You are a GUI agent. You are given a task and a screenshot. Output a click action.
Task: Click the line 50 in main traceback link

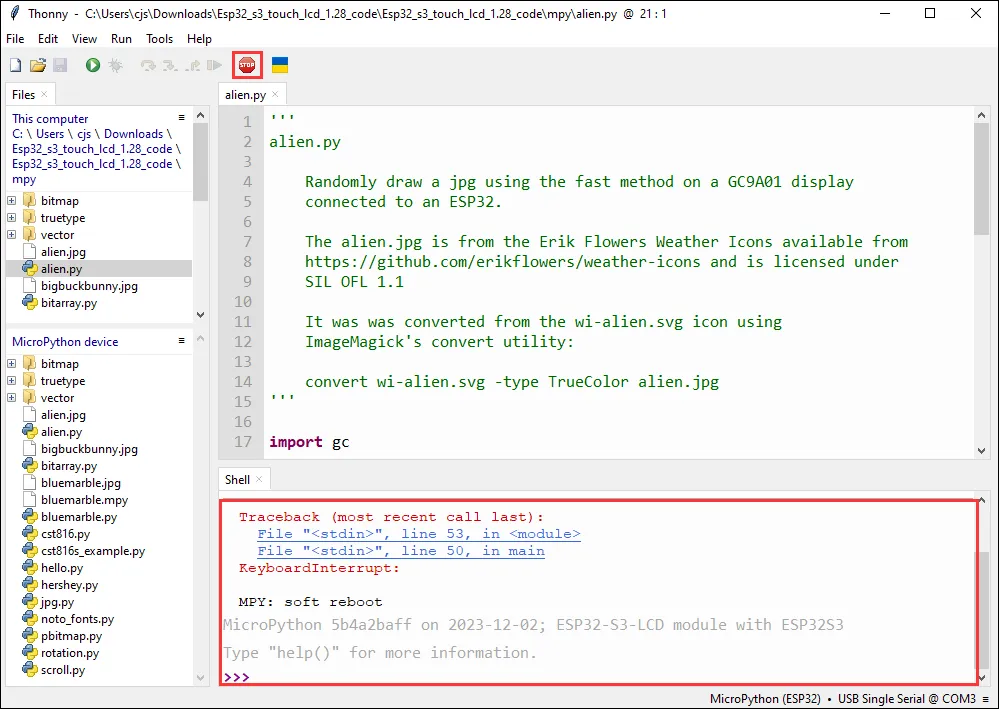coord(401,551)
